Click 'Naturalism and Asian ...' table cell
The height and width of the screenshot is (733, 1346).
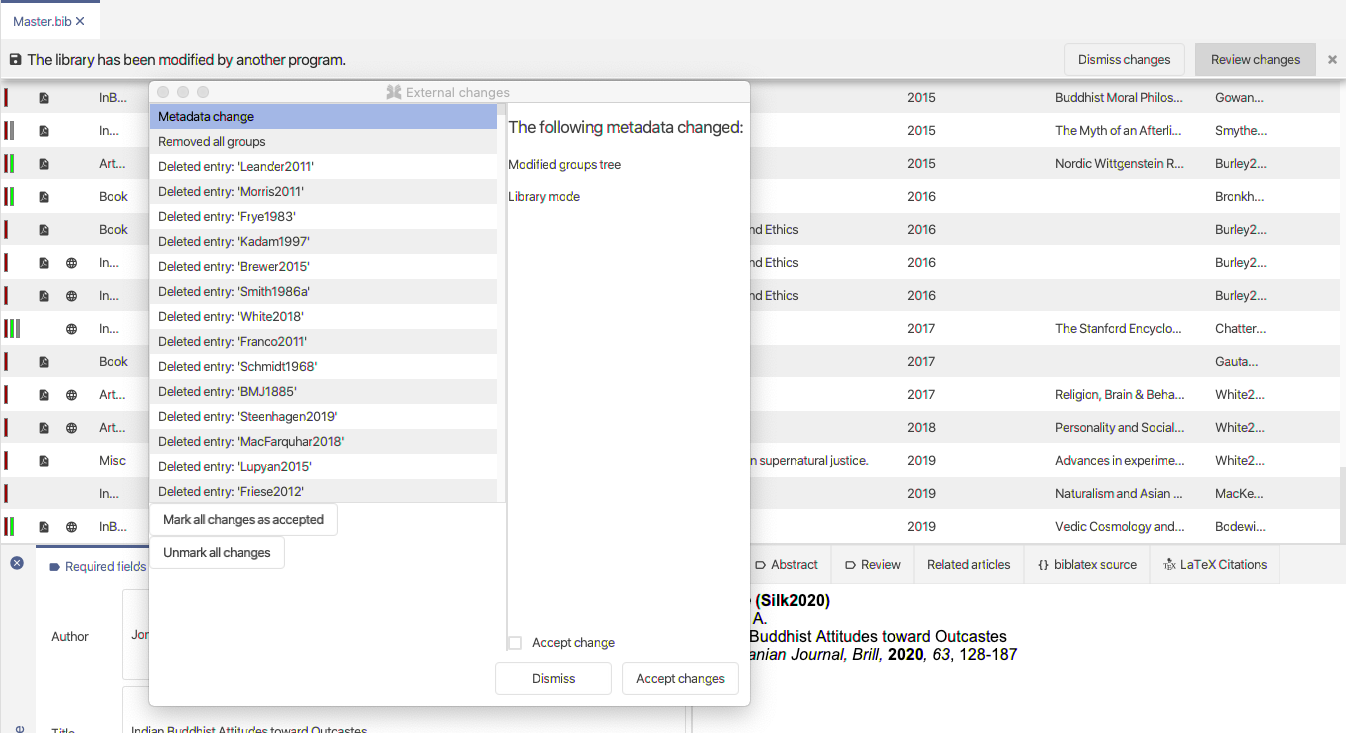[1119, 494]
